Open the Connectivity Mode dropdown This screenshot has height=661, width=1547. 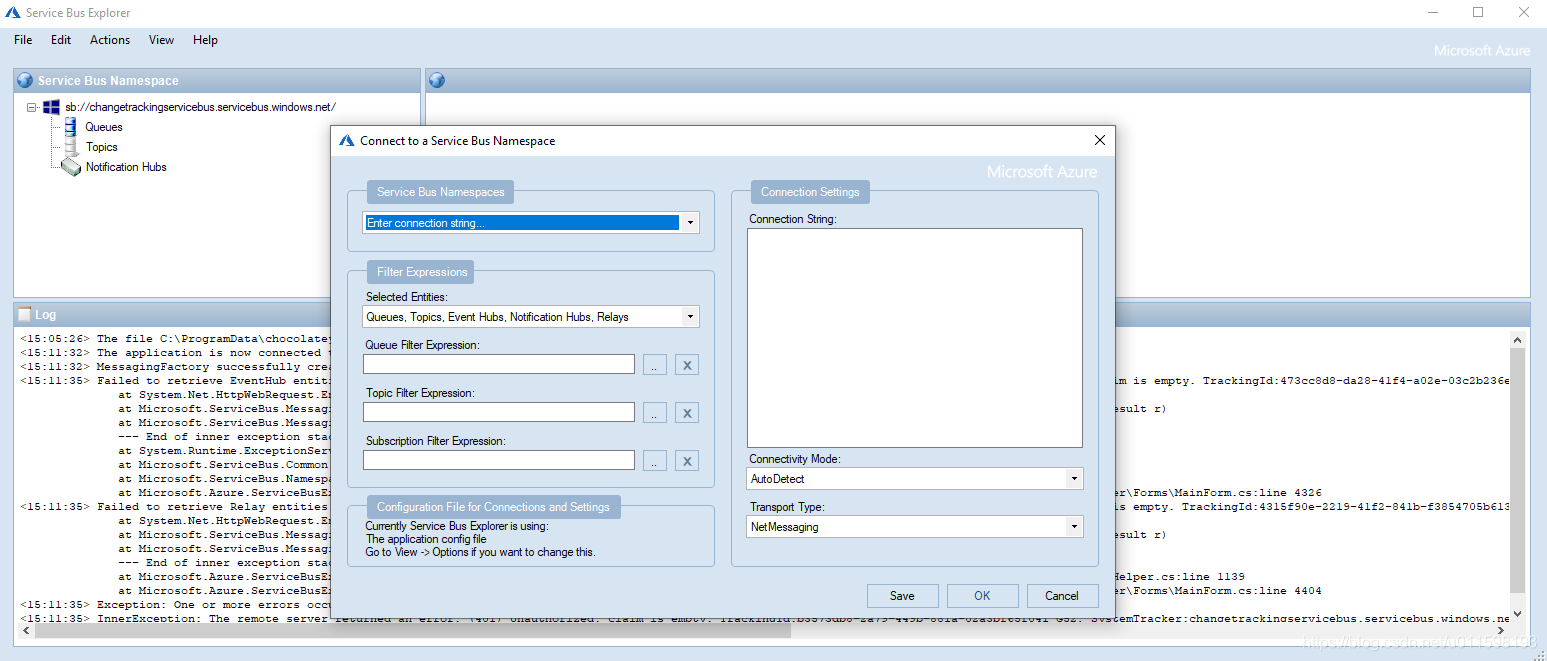[x=1074, y=479]
